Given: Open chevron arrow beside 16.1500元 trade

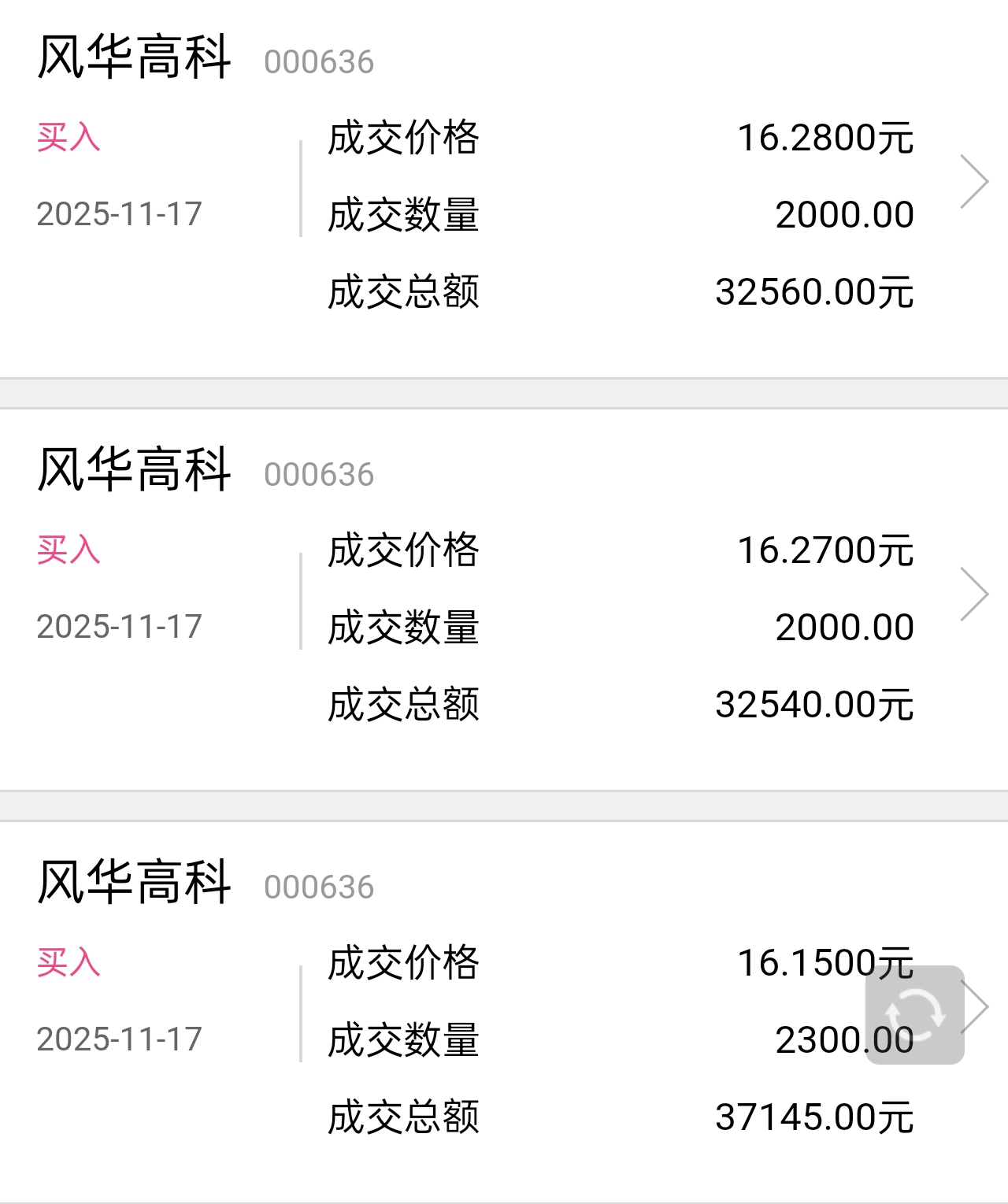Looking at the screenshot, I should tap(976, 1006).
